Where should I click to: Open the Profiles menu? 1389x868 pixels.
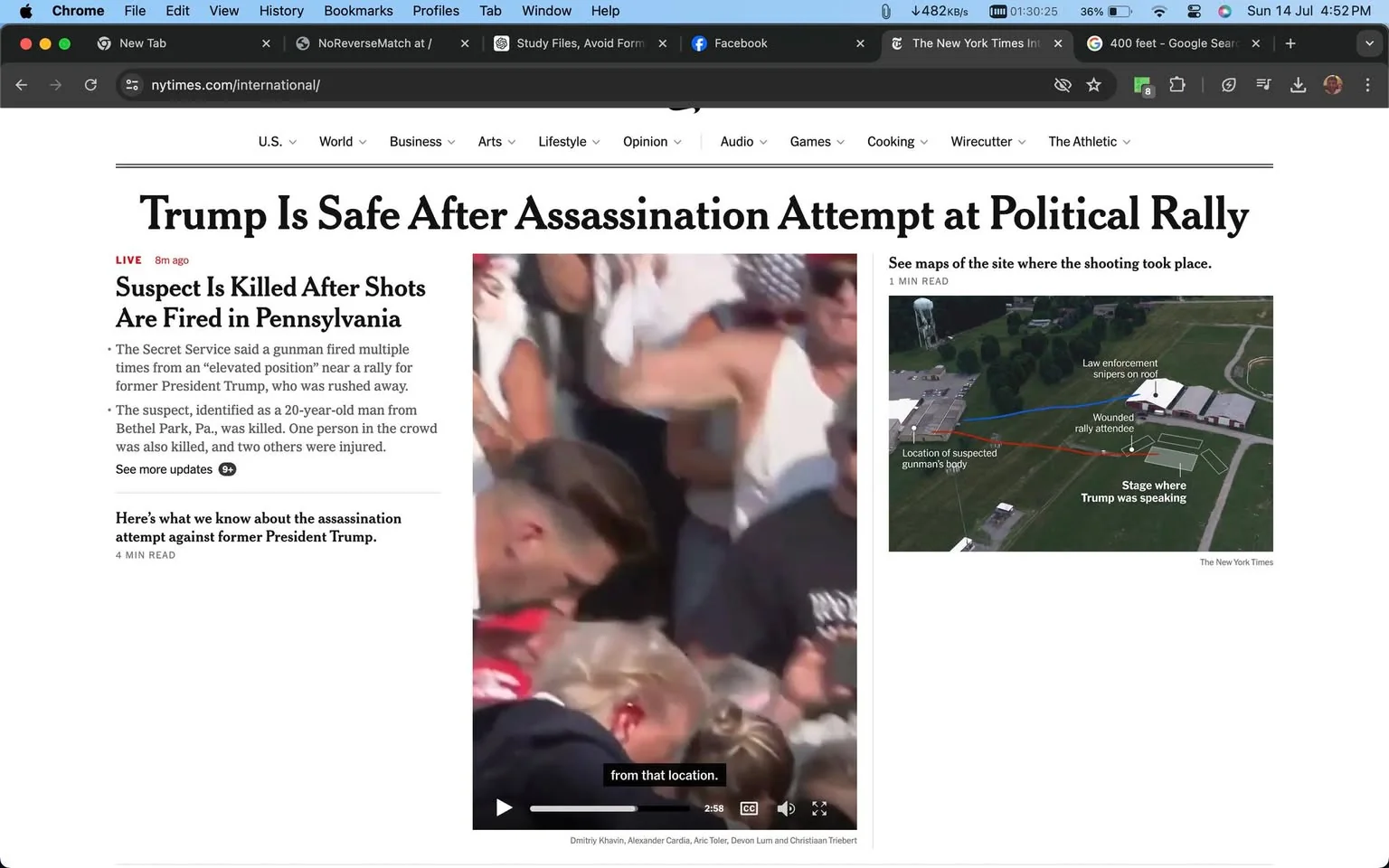pos(436,11)
